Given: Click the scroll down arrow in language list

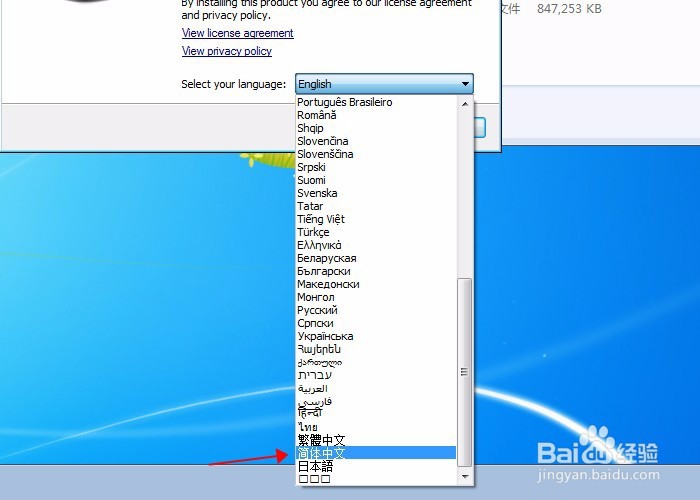Looking at the screenshot, I should point(465,477).
